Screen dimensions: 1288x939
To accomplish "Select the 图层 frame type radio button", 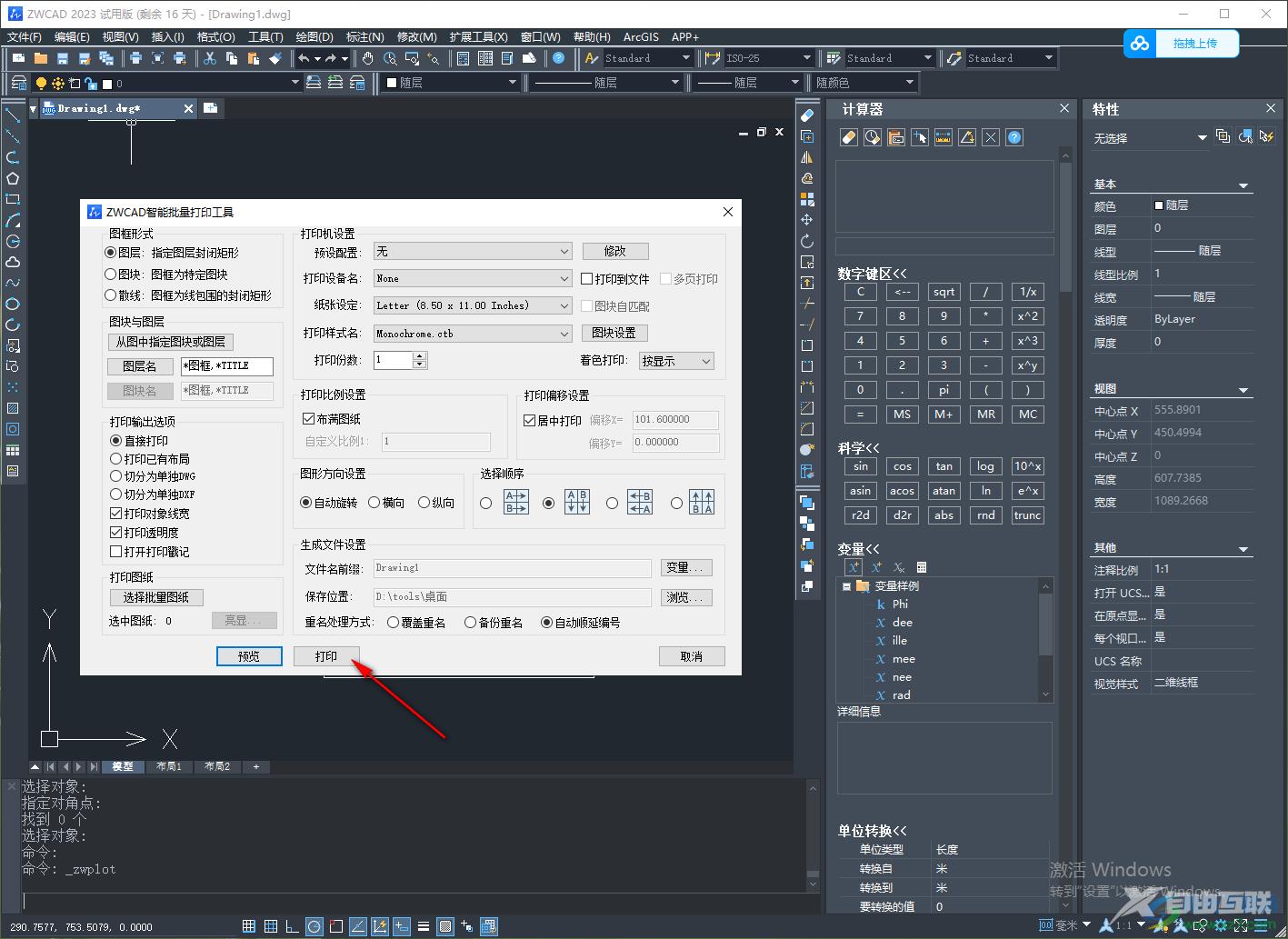I will (111, 253).
